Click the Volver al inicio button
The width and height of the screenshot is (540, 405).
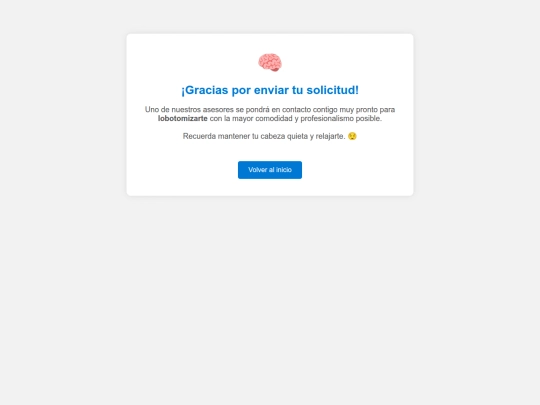click(270, 170)
